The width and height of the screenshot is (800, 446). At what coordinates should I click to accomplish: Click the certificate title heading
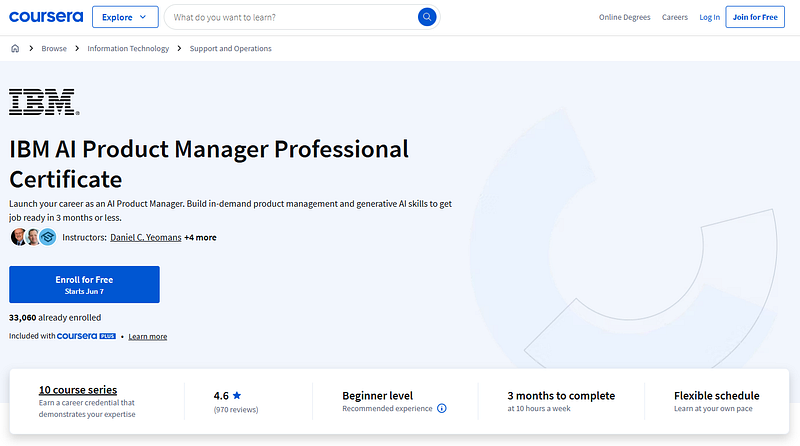209,164
